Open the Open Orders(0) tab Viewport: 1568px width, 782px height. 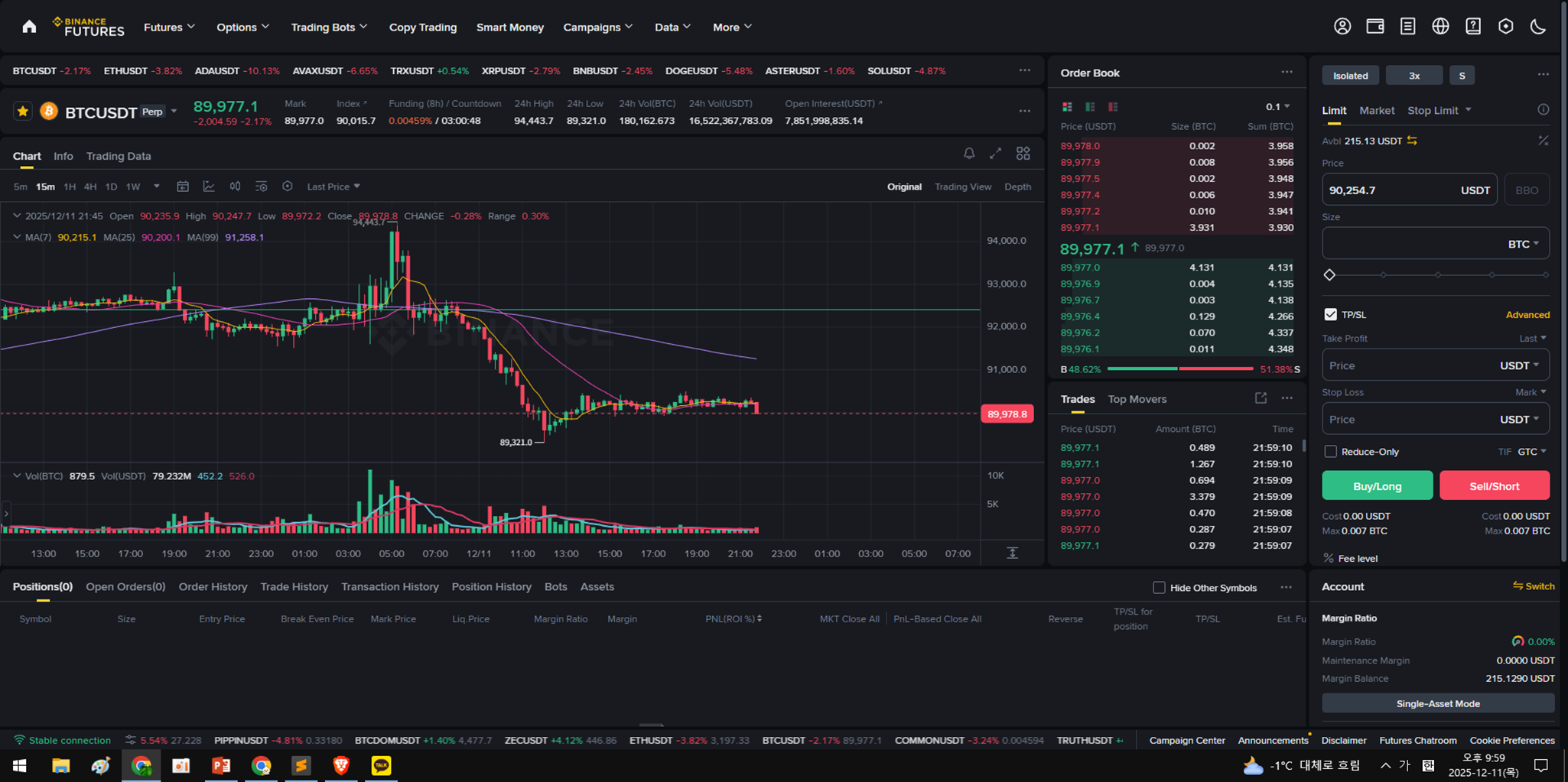pyautogui.click(x=125, y=586)
